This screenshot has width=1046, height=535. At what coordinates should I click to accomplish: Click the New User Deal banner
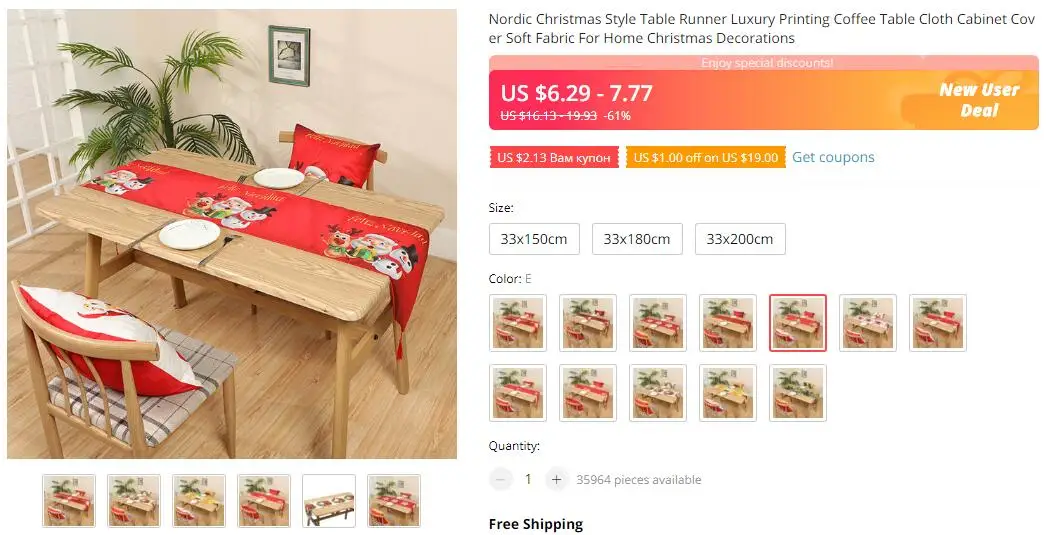click(979, 100)
